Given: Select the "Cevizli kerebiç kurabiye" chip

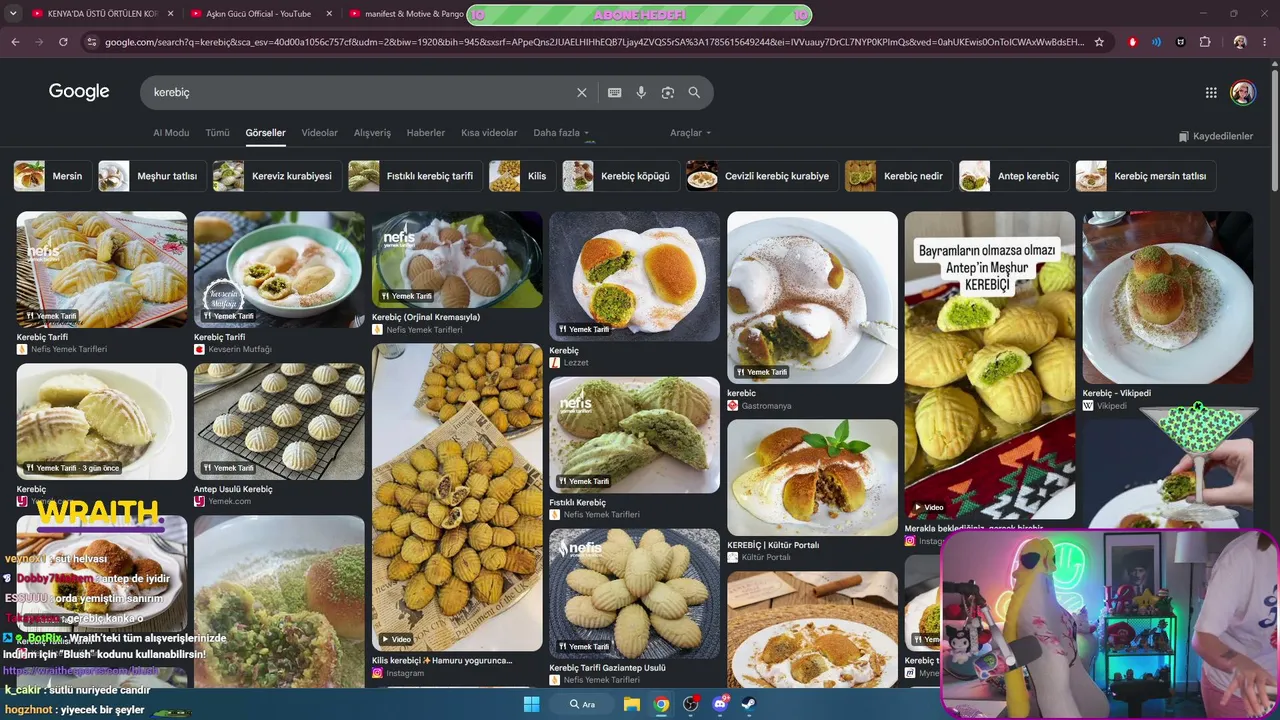Looking at the screenshot, I should pyautogui.click(x=763, y=176).
